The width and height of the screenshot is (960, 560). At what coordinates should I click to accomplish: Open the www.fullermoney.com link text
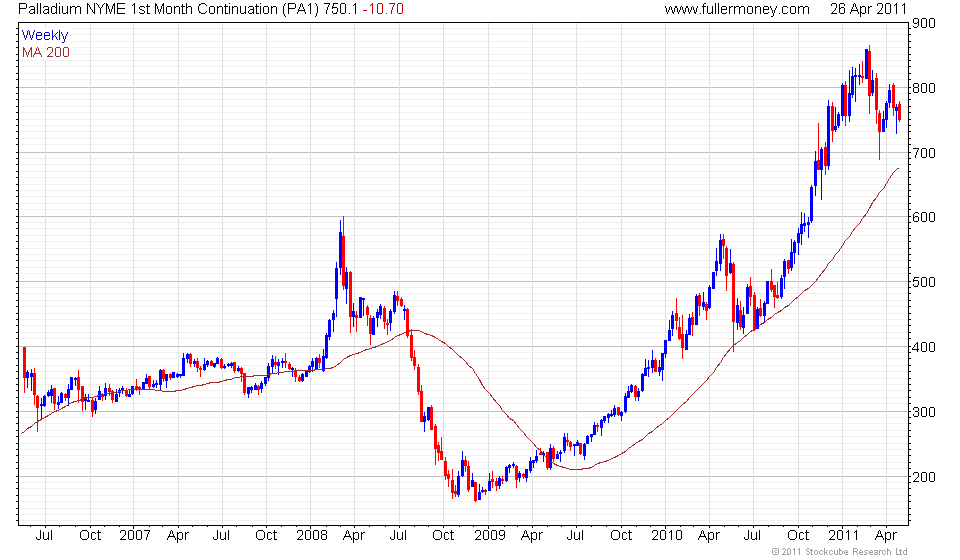[x=737, y=9]
